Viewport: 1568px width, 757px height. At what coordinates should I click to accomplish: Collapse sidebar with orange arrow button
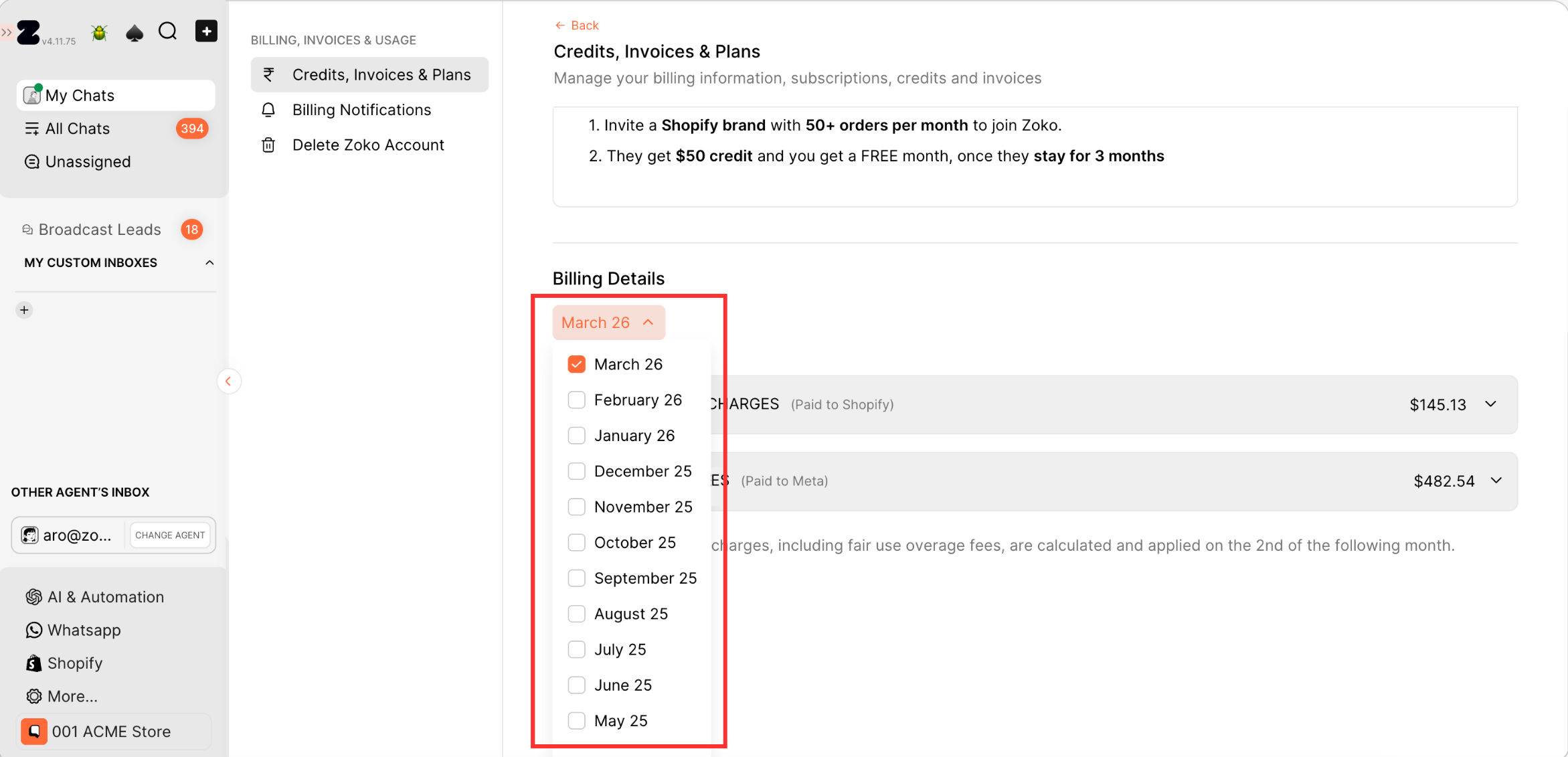pyautogui.click(x=228, y=382)
